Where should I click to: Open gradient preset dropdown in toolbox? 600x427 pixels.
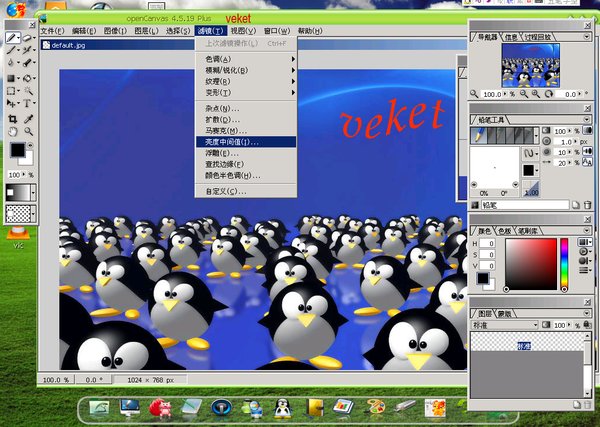(33, 192)
